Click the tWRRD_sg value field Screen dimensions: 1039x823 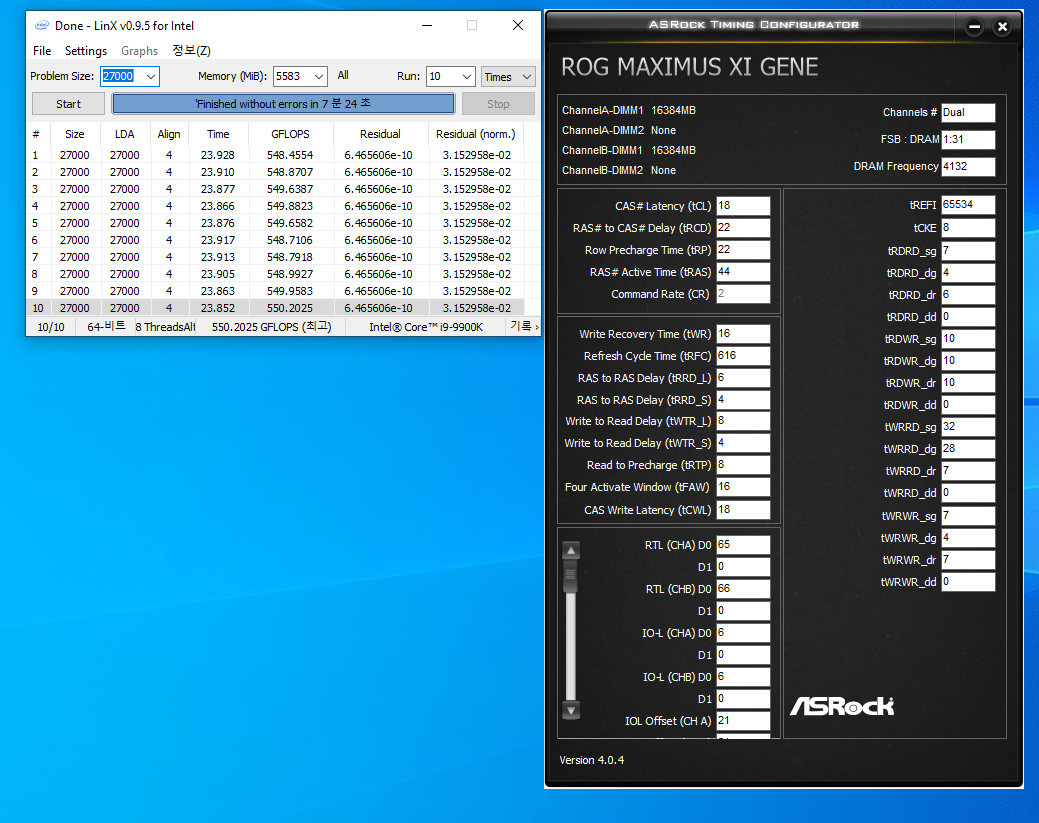point(968,427)
